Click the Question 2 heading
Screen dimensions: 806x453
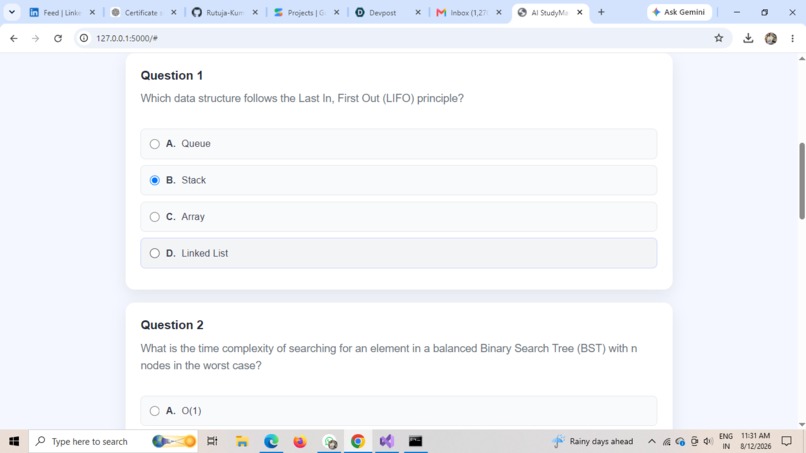coord(172,325)
